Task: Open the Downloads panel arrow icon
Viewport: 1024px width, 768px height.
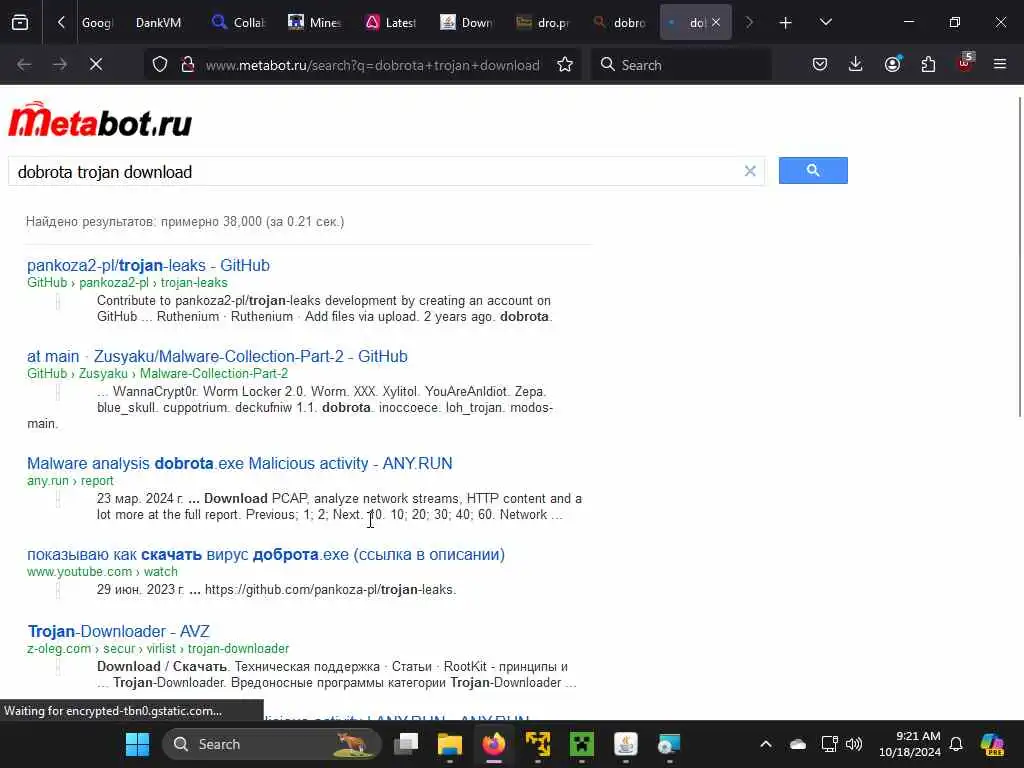Action: 856,65
